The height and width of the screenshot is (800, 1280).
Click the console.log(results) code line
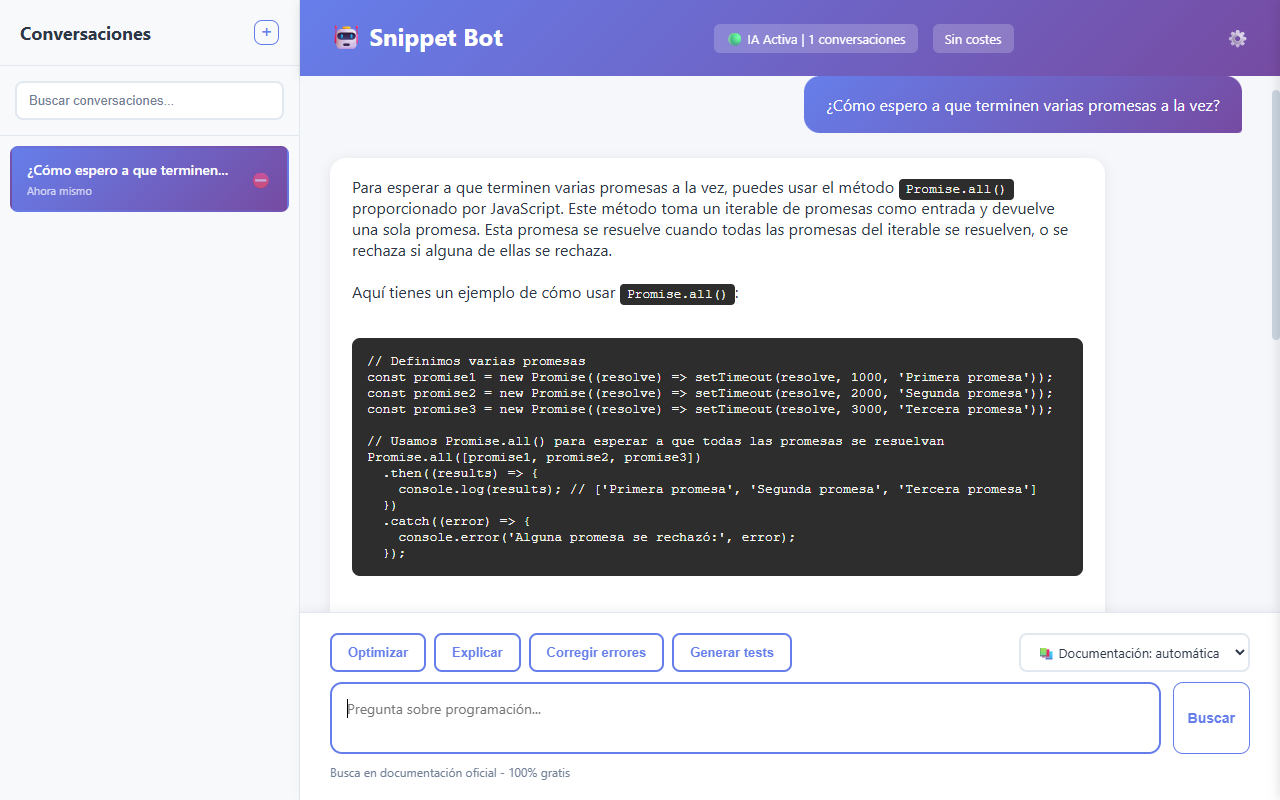click(x=717, y=489)
